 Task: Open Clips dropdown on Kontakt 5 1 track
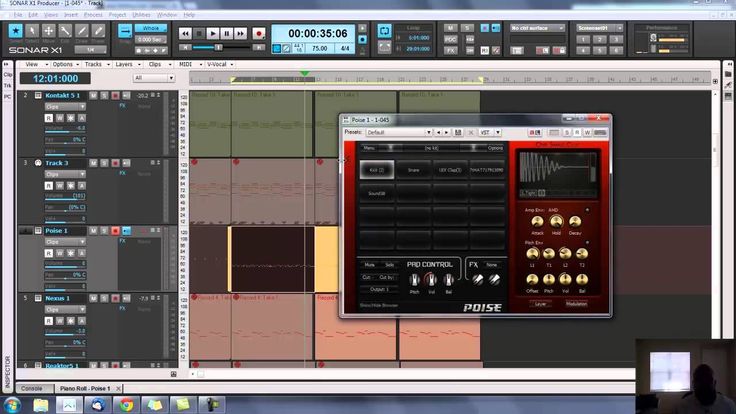(x=65, y=107)
